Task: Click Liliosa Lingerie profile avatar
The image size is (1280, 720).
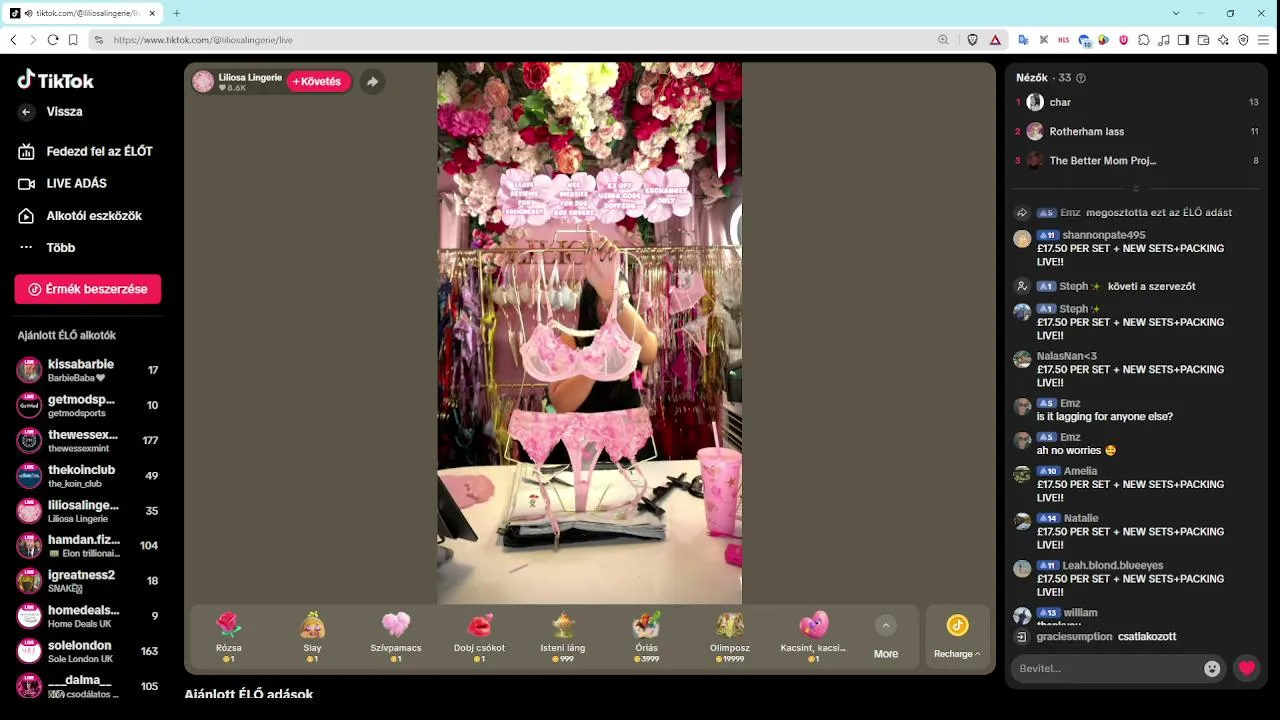Action: coord(203,82)
